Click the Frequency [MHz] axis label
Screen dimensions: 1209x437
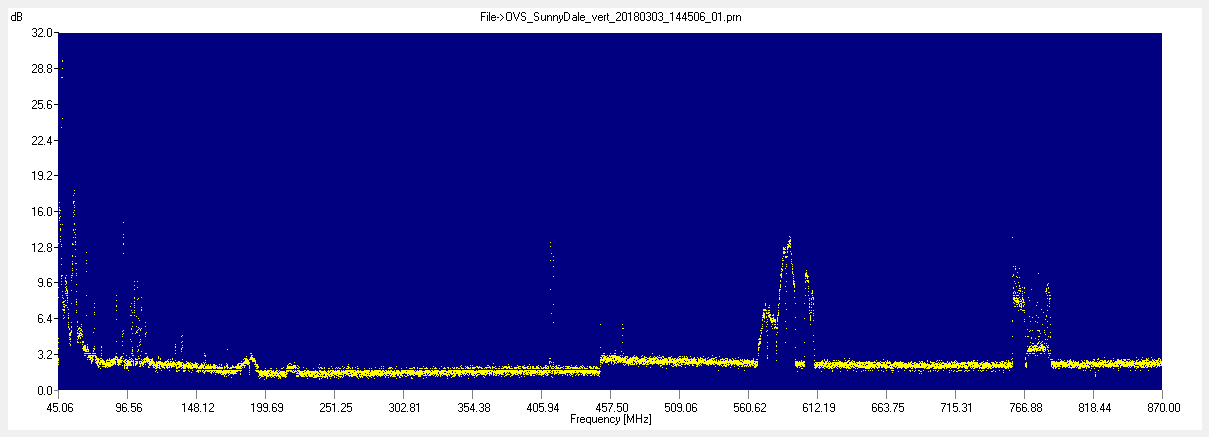click(x=610, y=419)
